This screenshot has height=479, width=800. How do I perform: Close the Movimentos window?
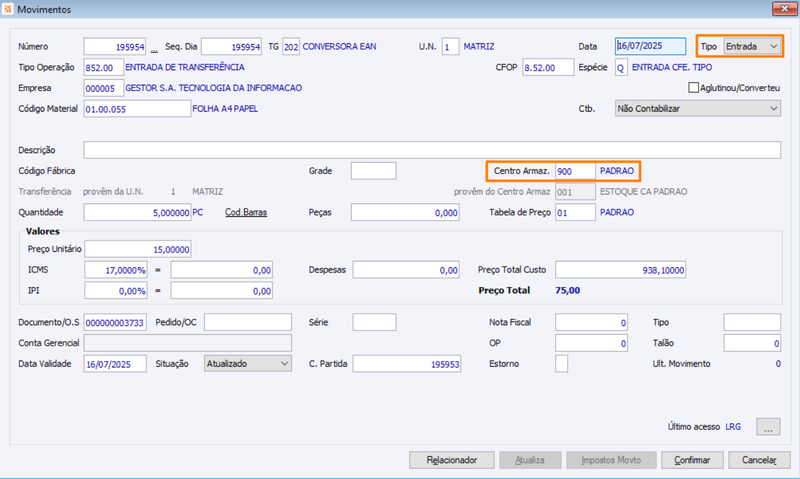(785, 9)
